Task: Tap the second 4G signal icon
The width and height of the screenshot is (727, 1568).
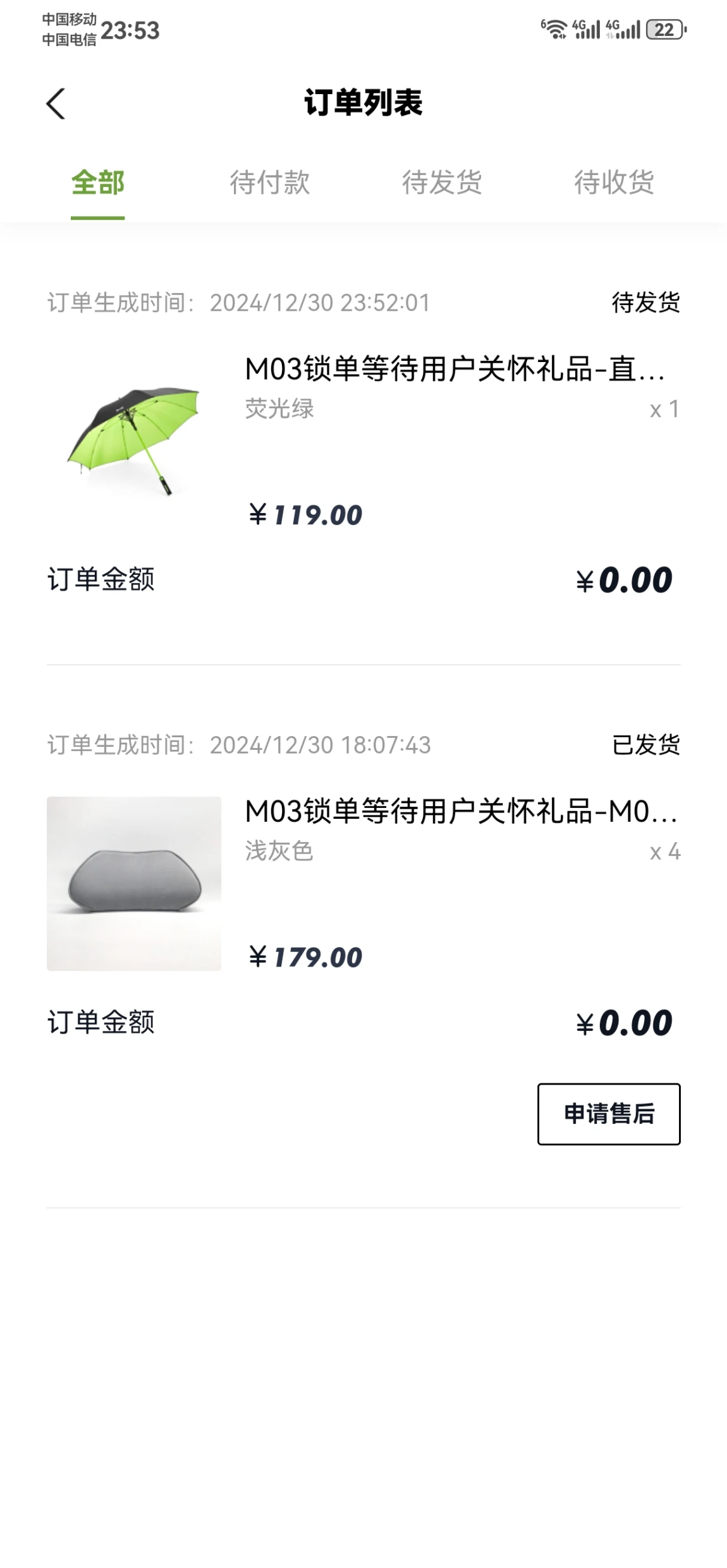Action: coord(623,29)
